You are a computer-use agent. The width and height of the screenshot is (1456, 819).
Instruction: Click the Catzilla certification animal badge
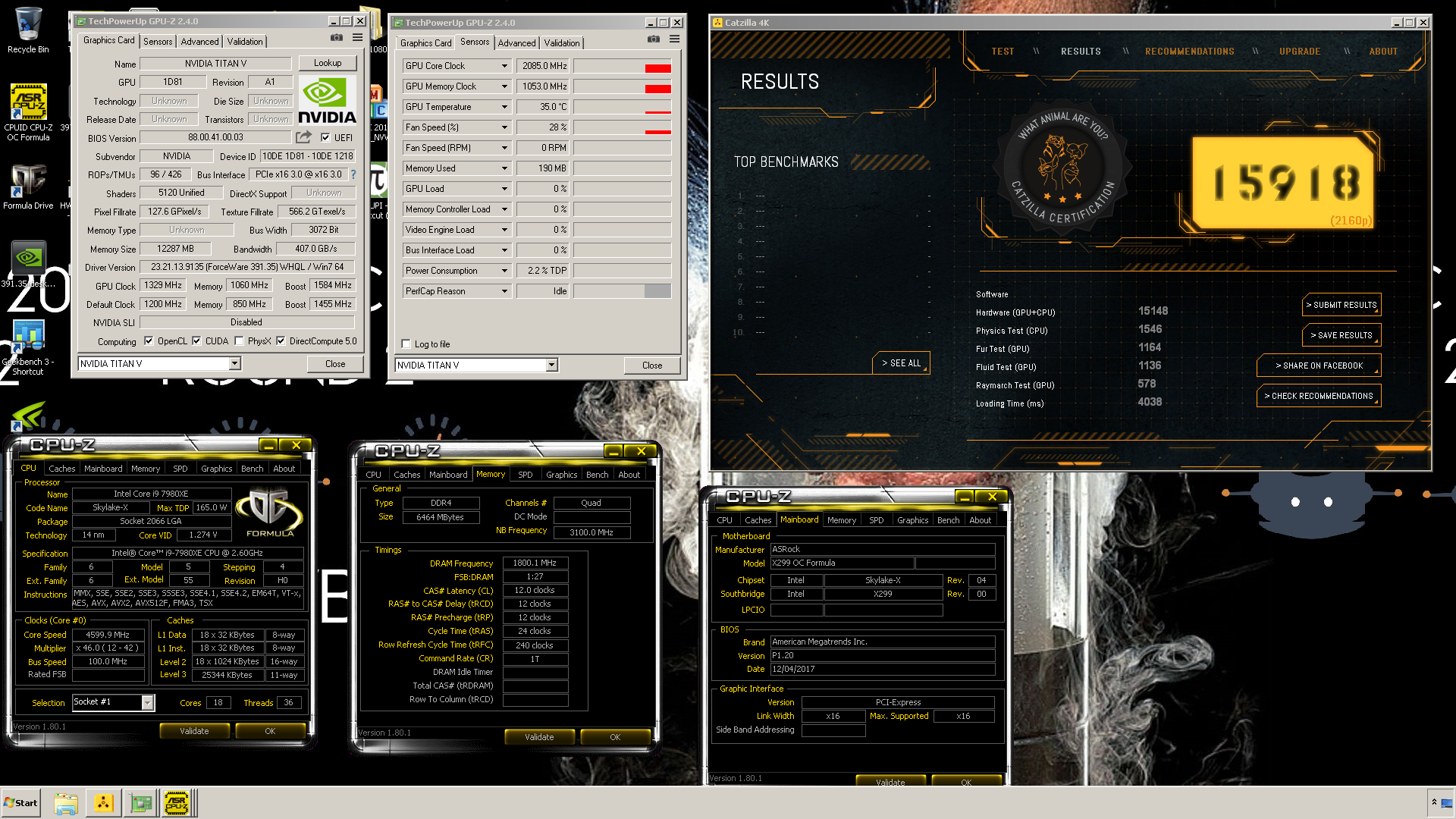(1062, 165)
